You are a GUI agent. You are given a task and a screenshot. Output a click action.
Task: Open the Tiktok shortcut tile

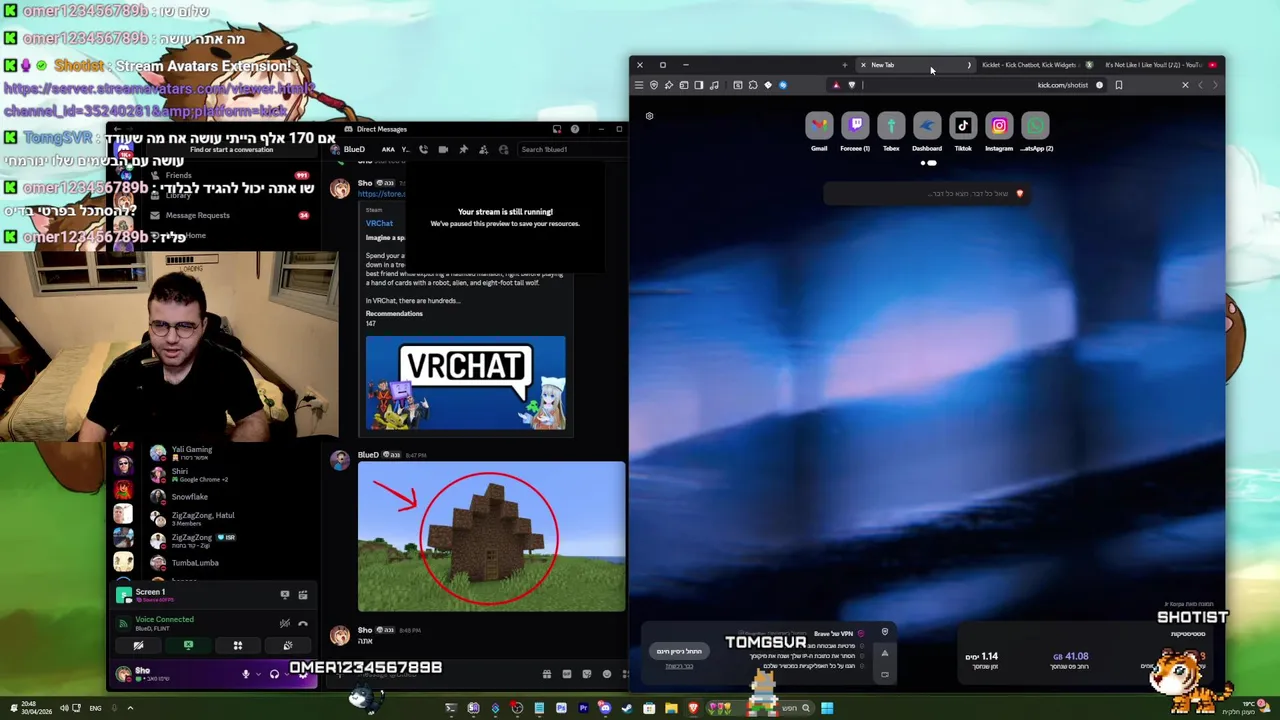[x=963, y=126]
